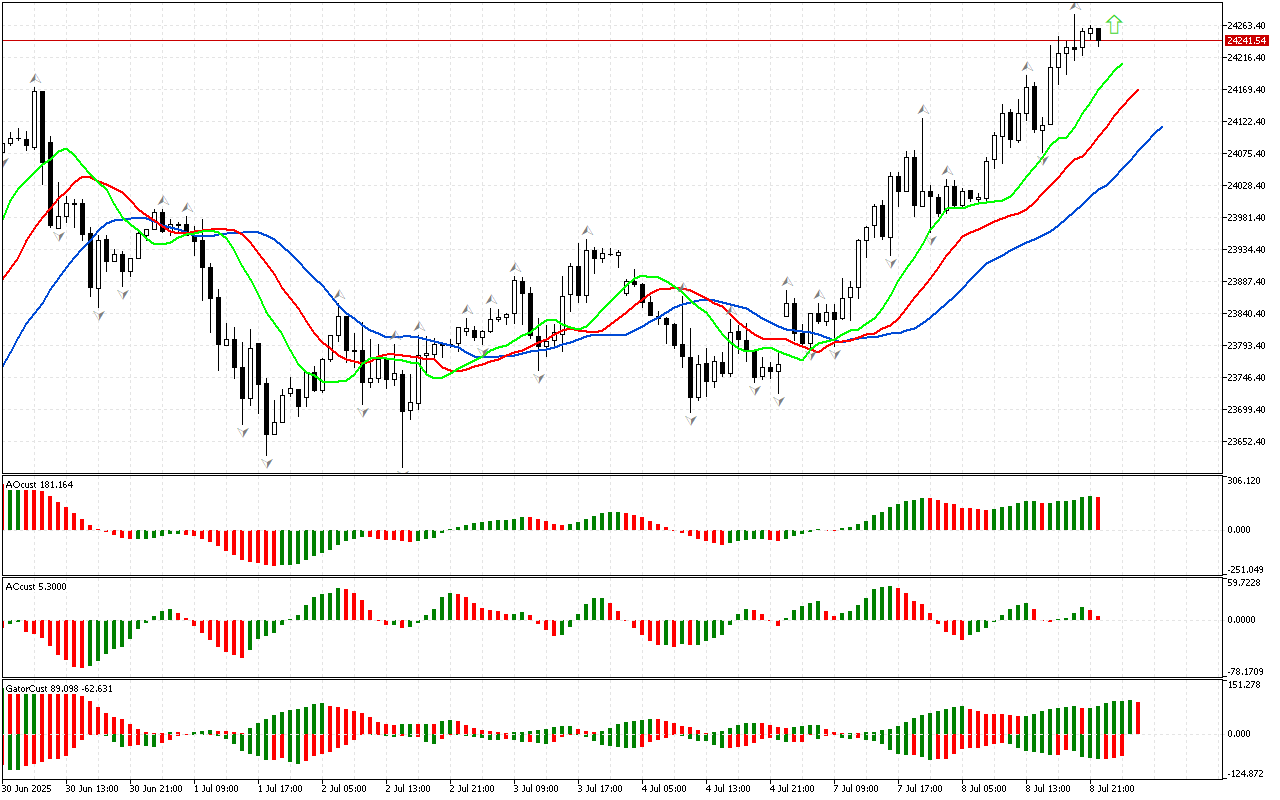Select the end of the green Alligator line
Image resolution: width=1280 pixels, height=800 pixels.
tap(1122, 64)
